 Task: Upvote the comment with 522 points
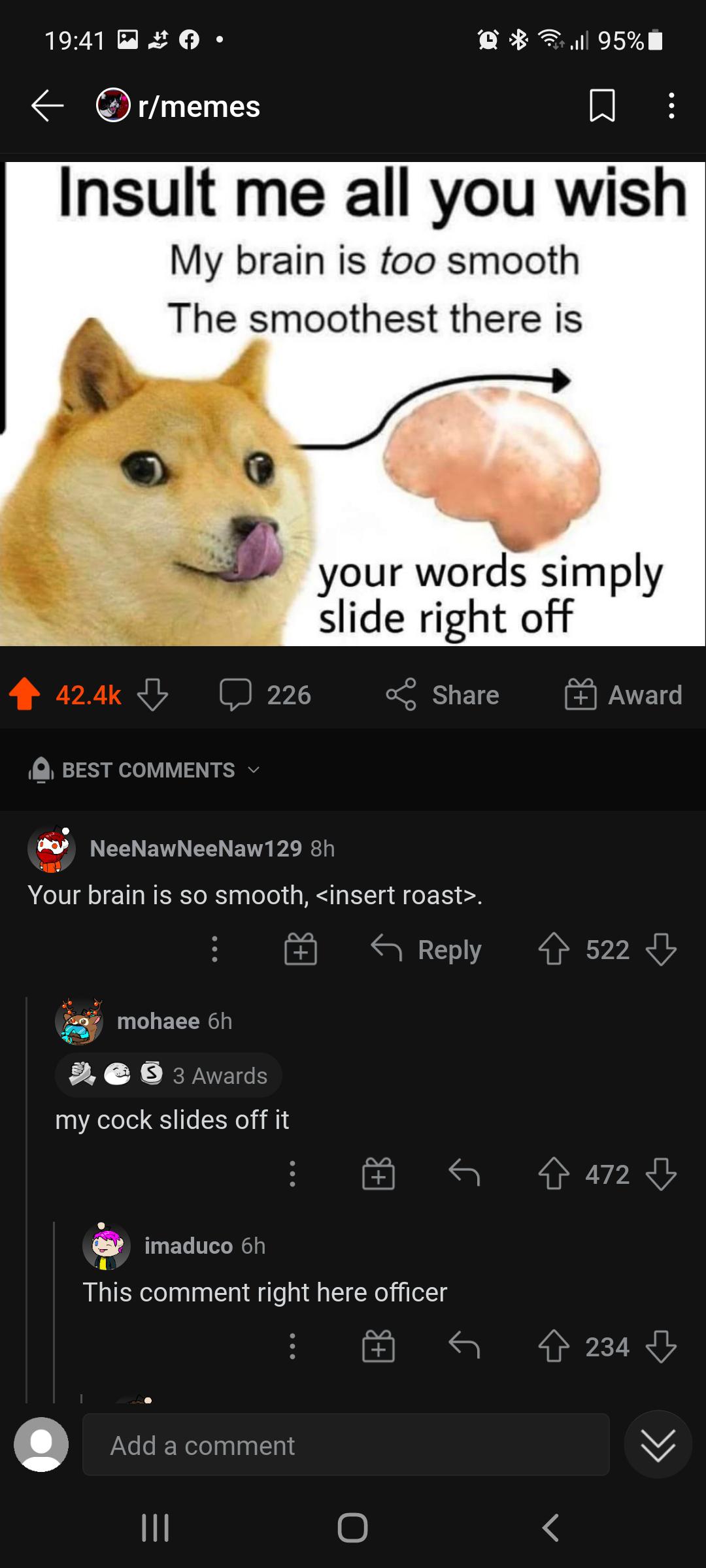(x=554, y=949)
